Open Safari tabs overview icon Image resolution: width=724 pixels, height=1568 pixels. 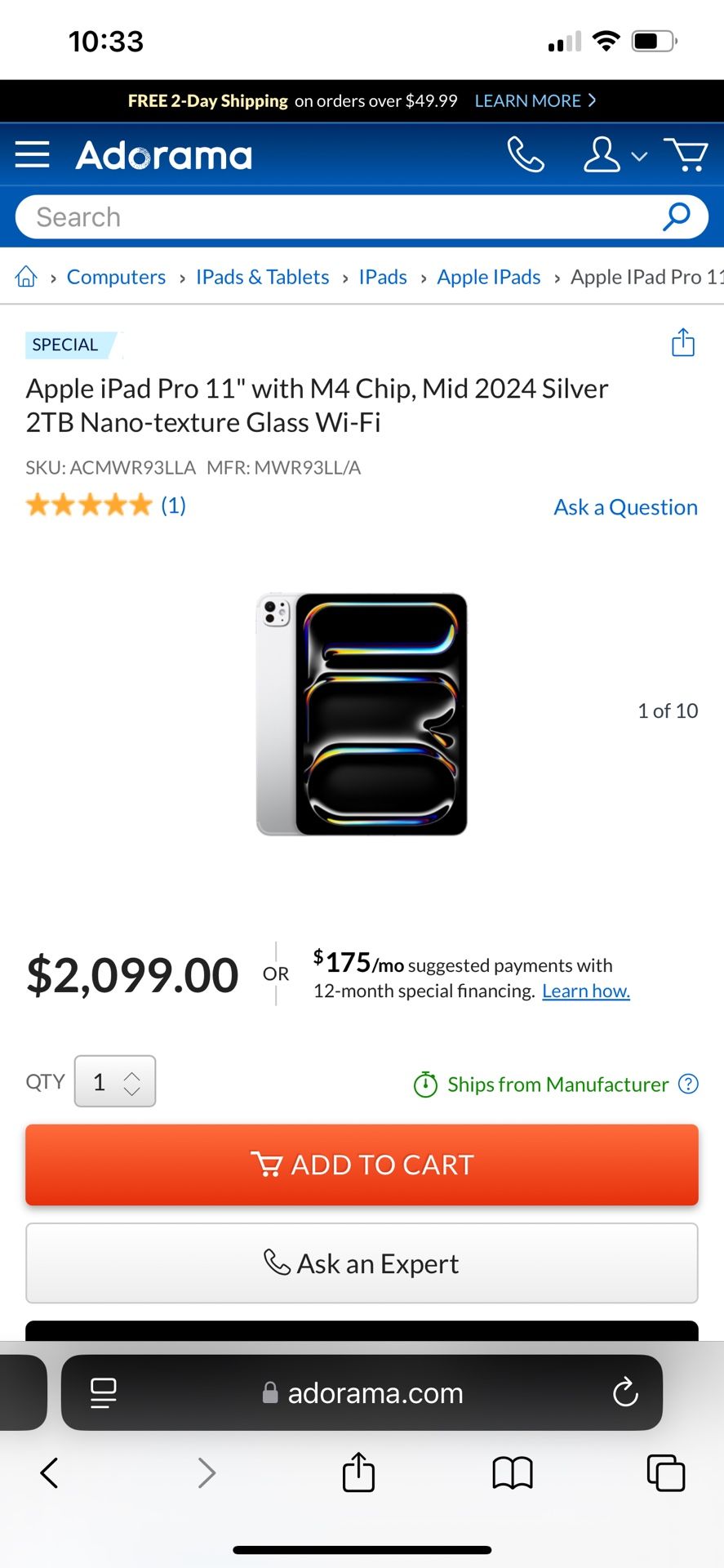(x=666, y=1473)
